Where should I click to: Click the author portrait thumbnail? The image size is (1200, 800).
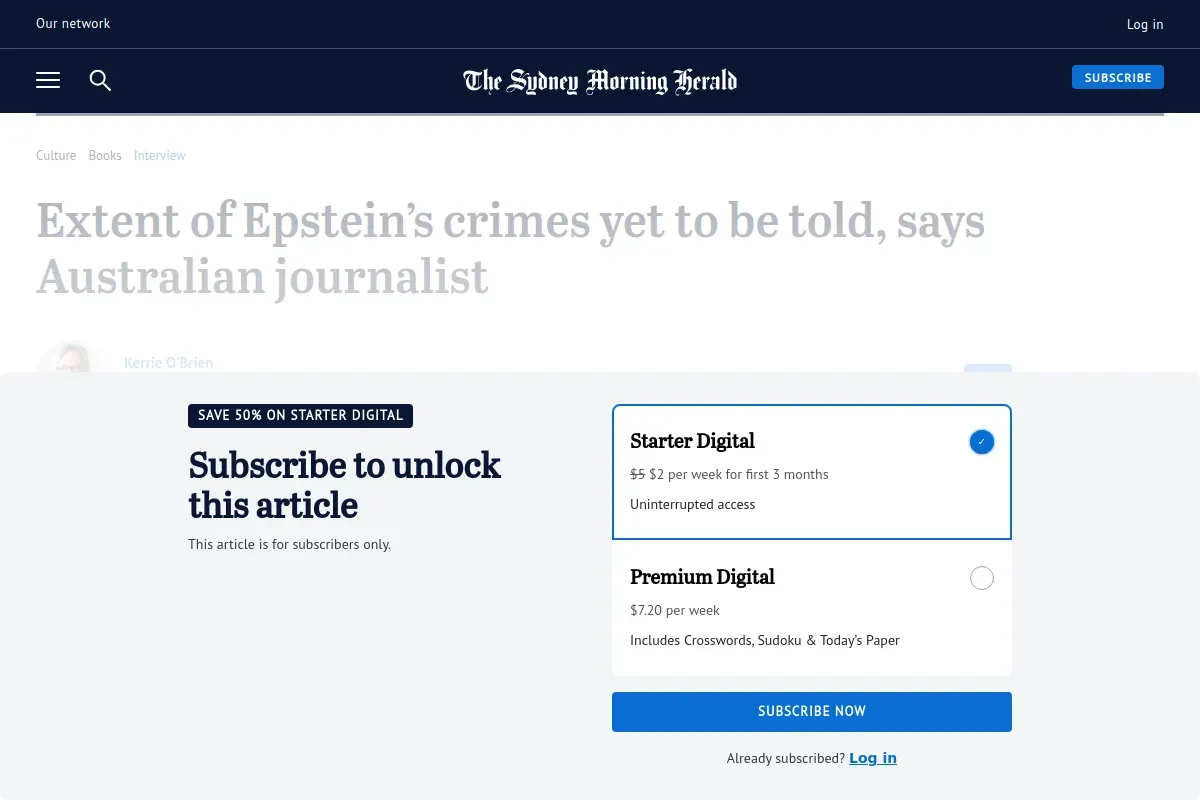click(x=70, y=358)
